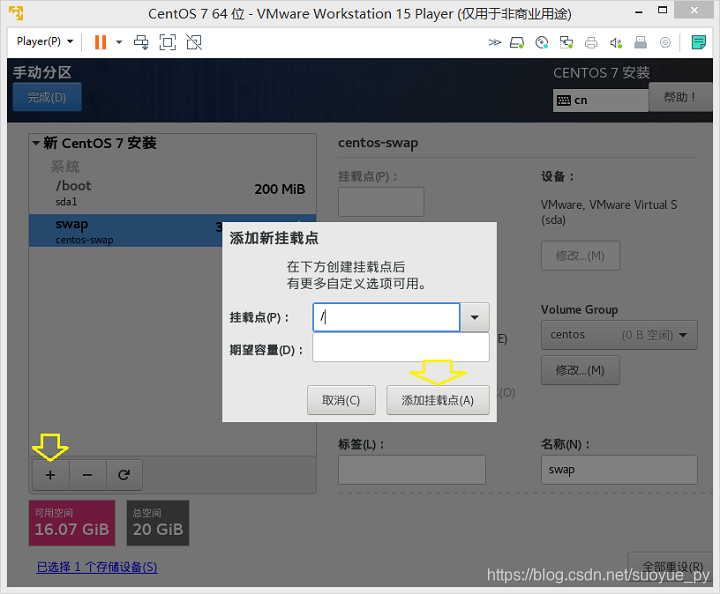720x594 pixels.
Task: Open the power options dropdown arrow
Action: click(119, 42)
